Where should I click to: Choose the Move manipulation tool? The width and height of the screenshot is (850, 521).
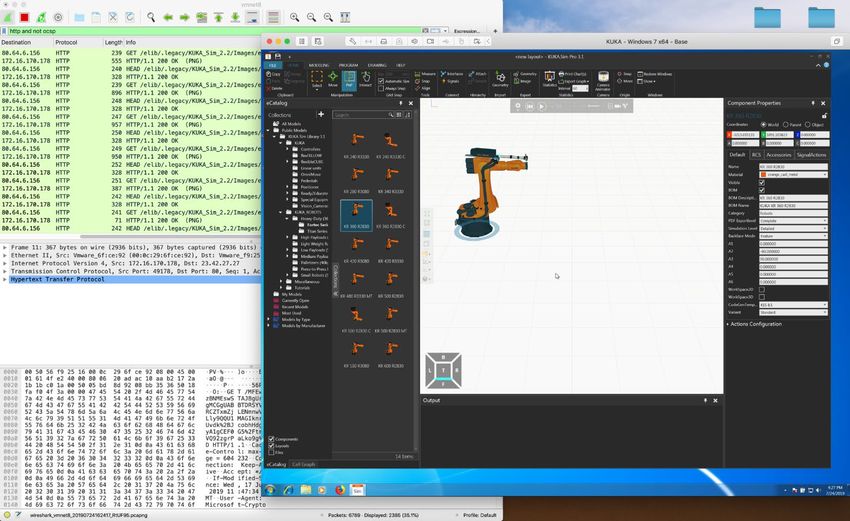tap(333, 79)
